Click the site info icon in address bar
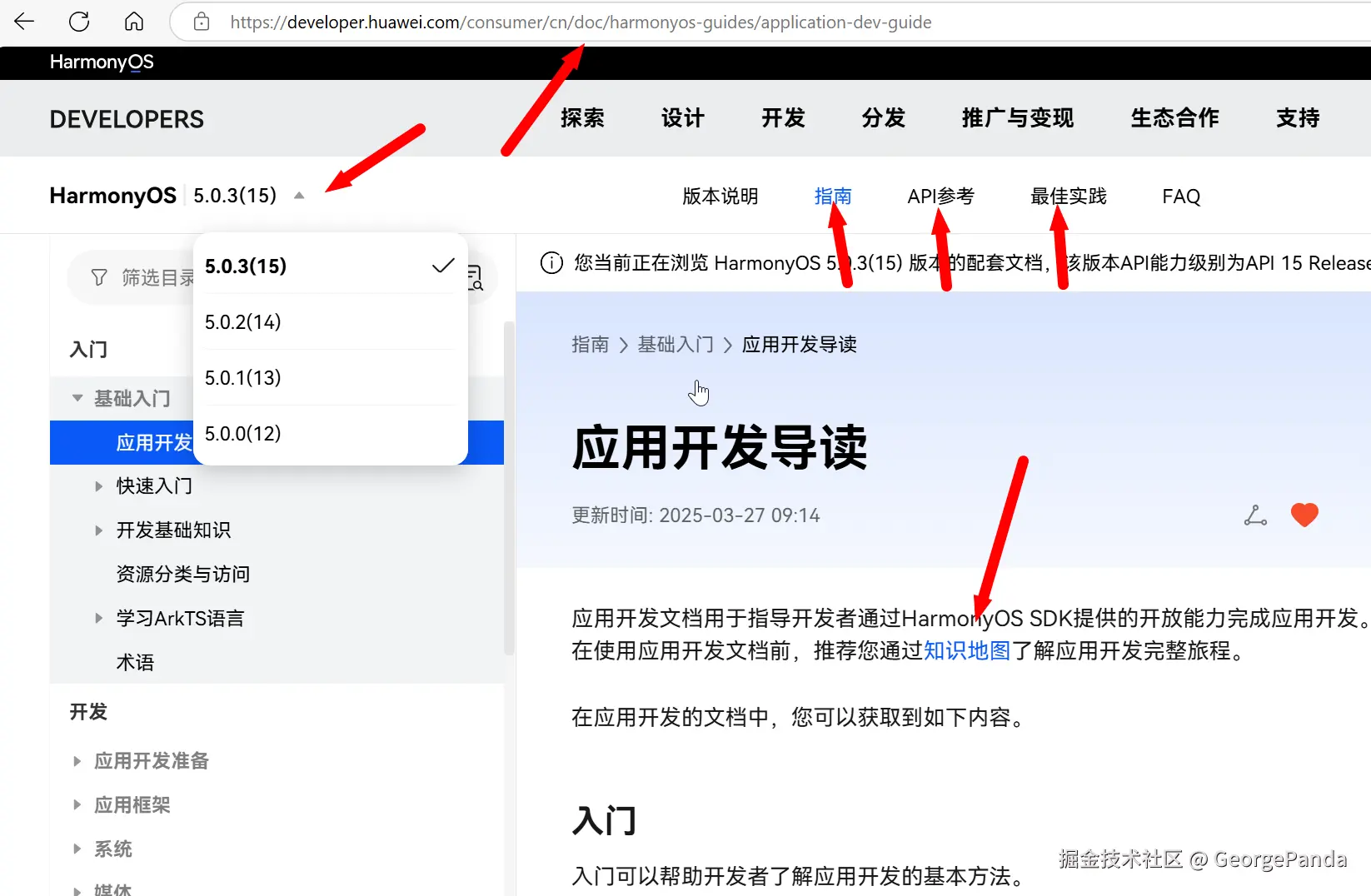The image size is (1371, 896). click(201, 22)
